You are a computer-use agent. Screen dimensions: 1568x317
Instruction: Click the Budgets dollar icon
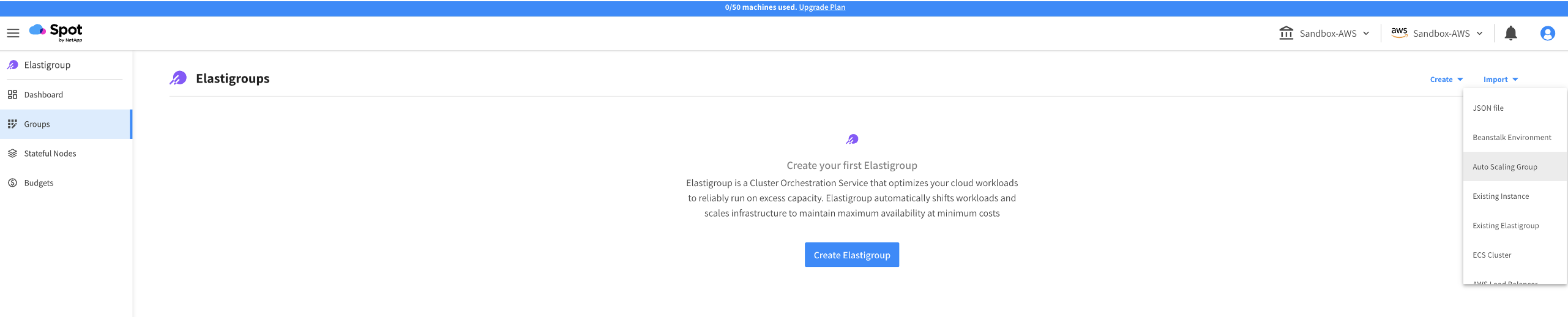(12, 183)
